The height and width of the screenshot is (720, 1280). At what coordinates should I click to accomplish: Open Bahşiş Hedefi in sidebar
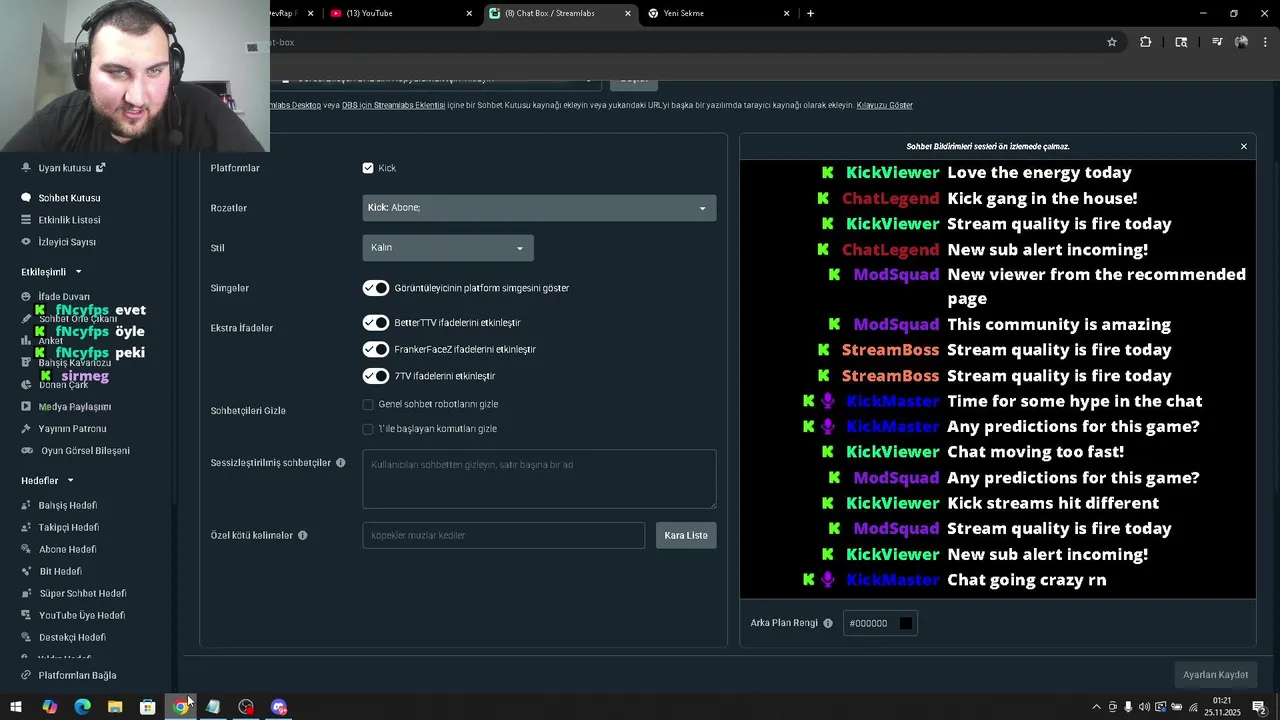tap(67, 505)
